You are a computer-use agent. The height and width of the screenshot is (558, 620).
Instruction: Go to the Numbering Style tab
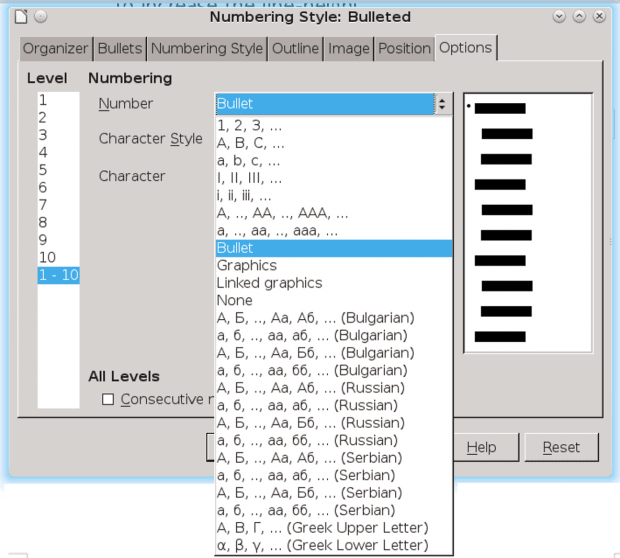click(x=207, y=49)
